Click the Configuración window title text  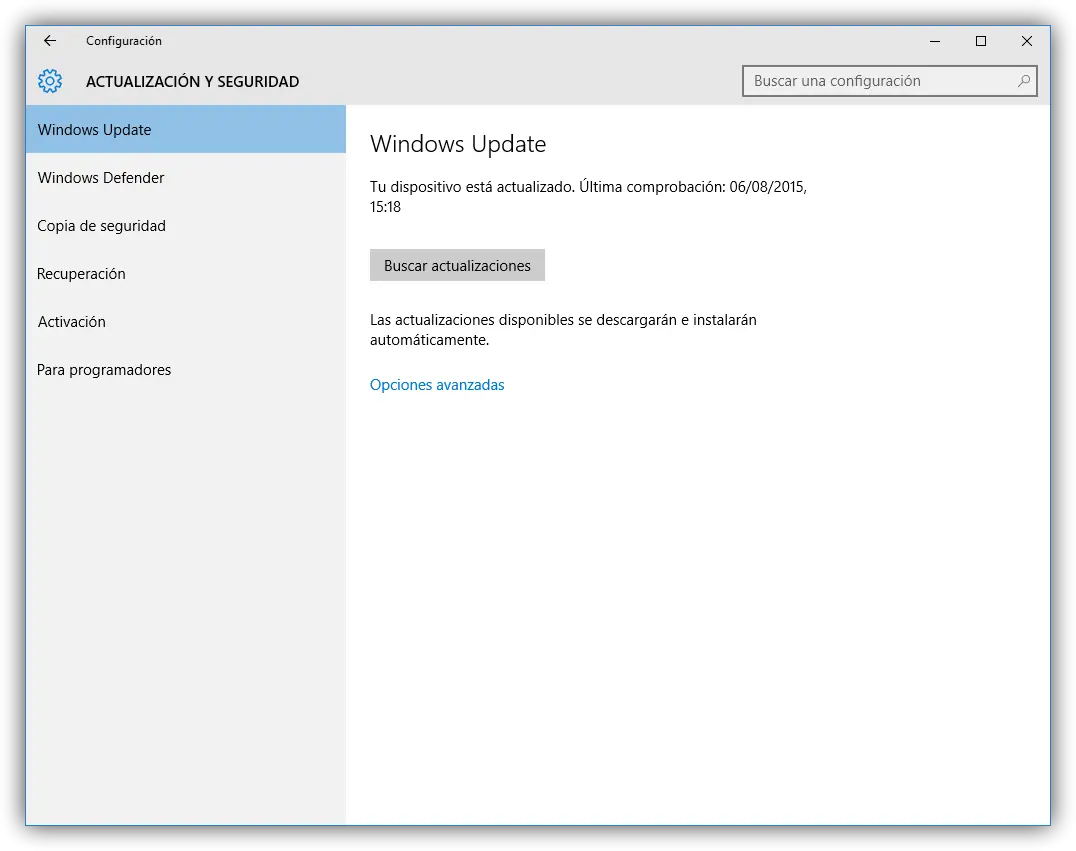(x=124, y=40)
